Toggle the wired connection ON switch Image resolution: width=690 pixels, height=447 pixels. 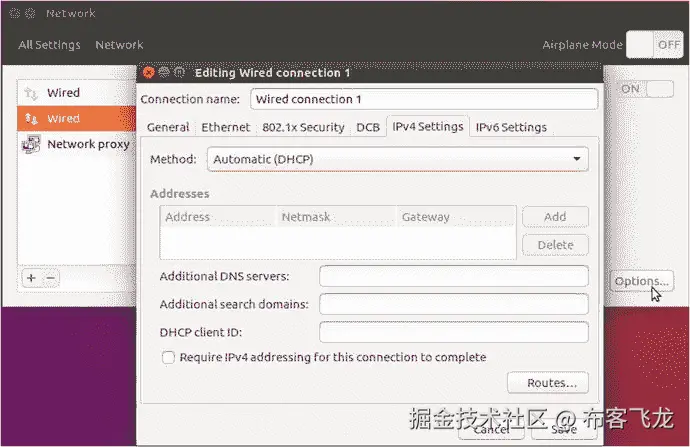coord(646,89)
